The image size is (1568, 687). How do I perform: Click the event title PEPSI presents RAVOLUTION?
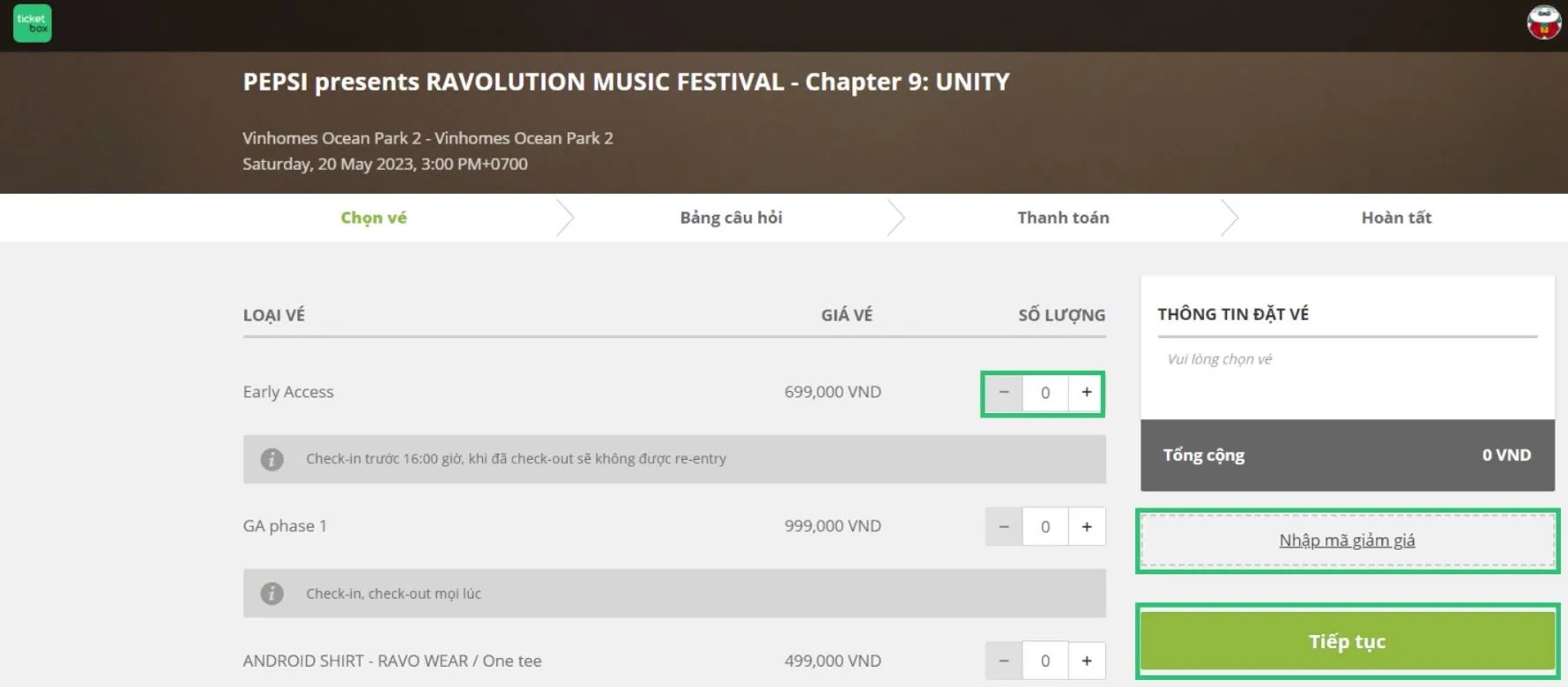[625, 82]
